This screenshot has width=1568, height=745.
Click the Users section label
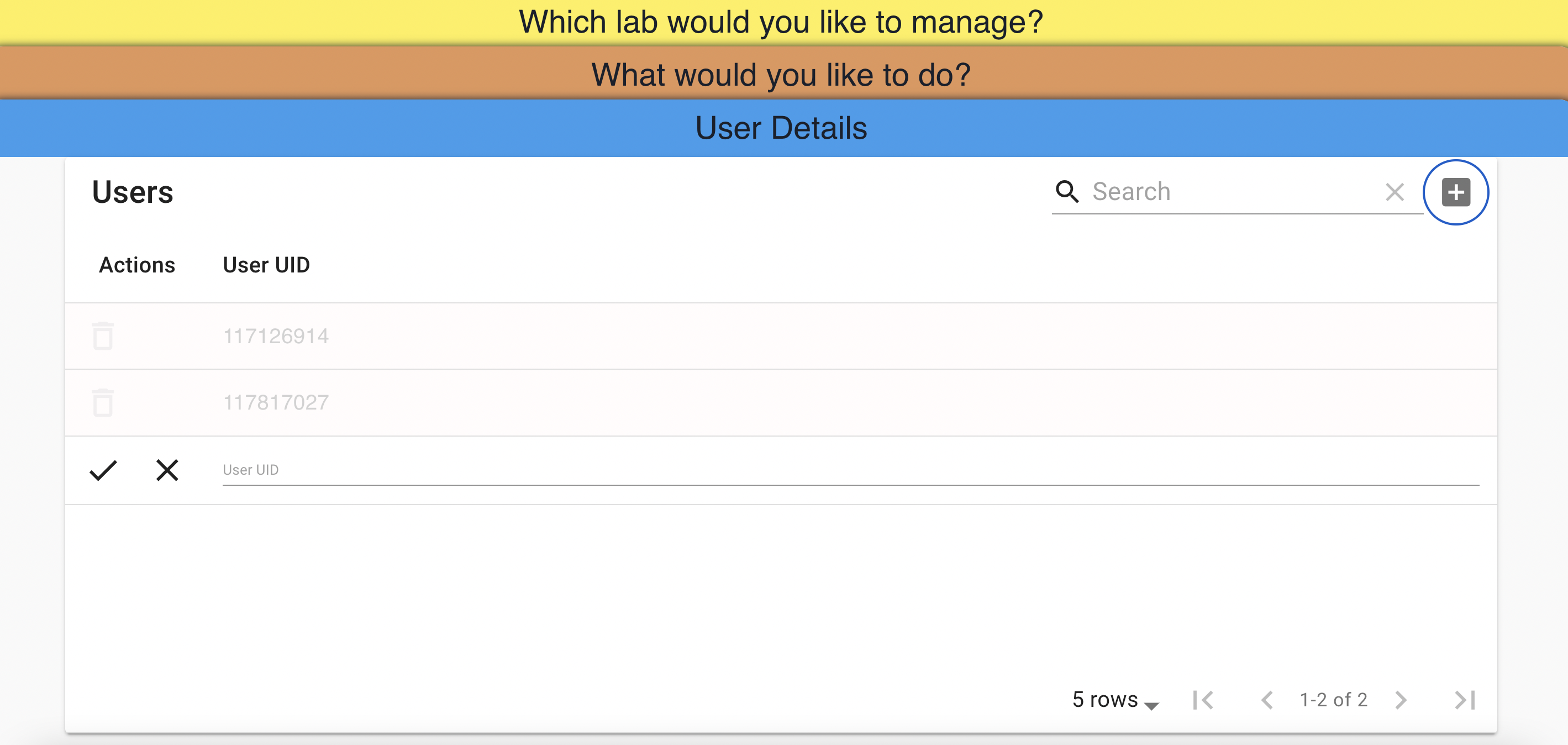pyautogui.click(x=132, y=191)
